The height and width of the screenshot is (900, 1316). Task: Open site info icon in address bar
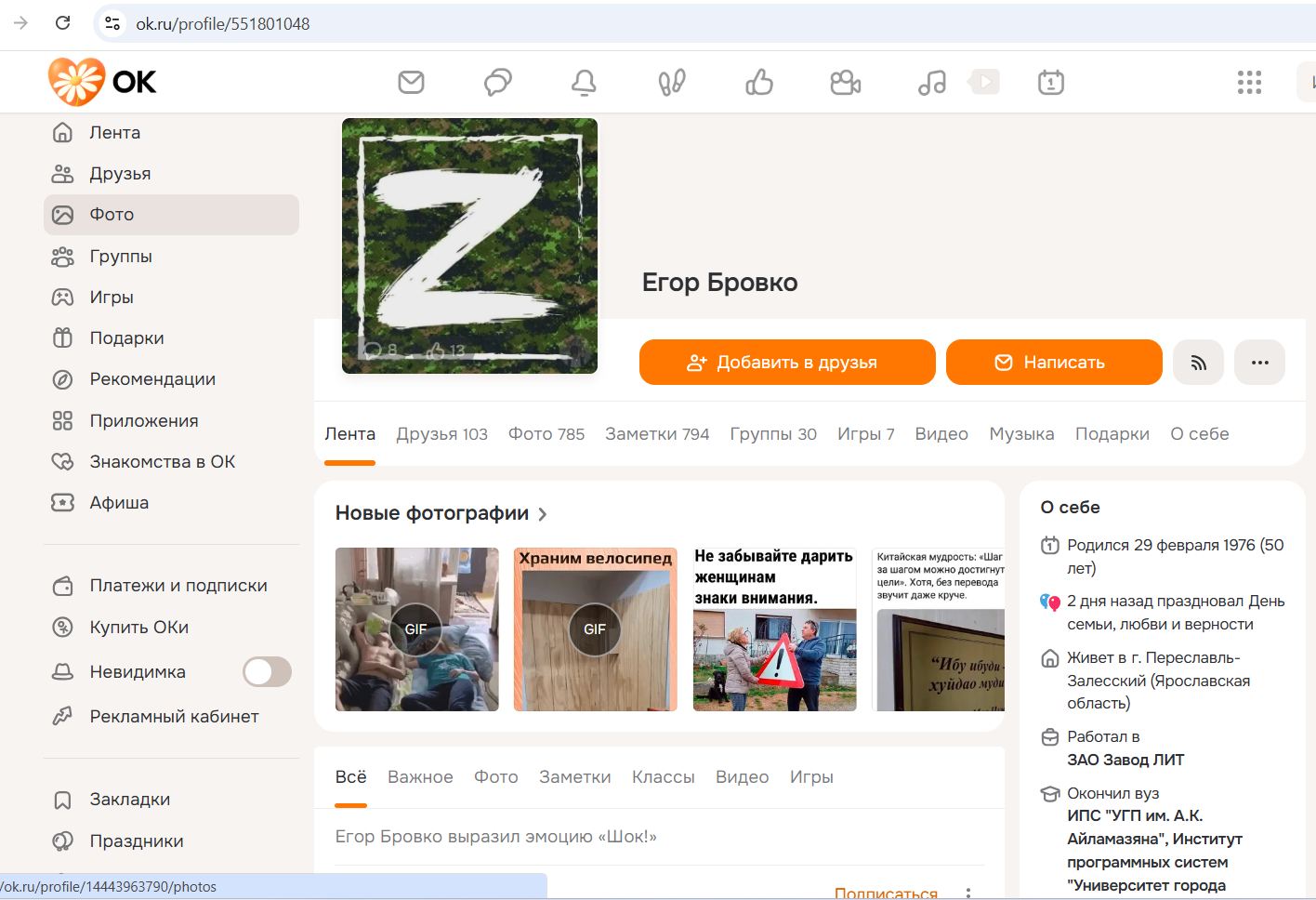(x=112, y=23)
